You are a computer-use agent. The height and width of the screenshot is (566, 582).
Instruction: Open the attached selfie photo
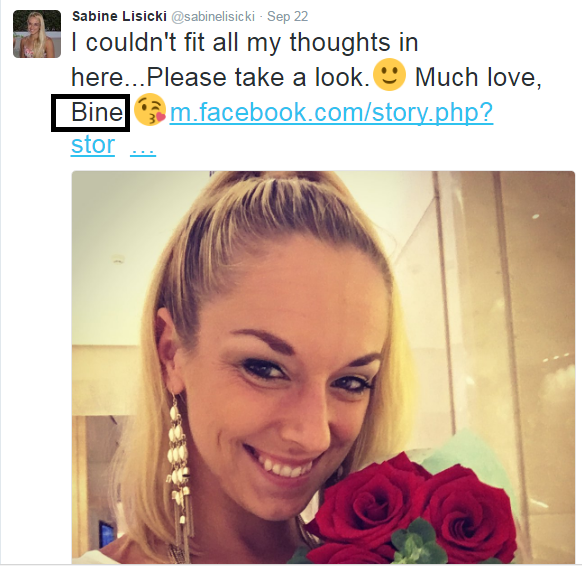click(323, 367)
